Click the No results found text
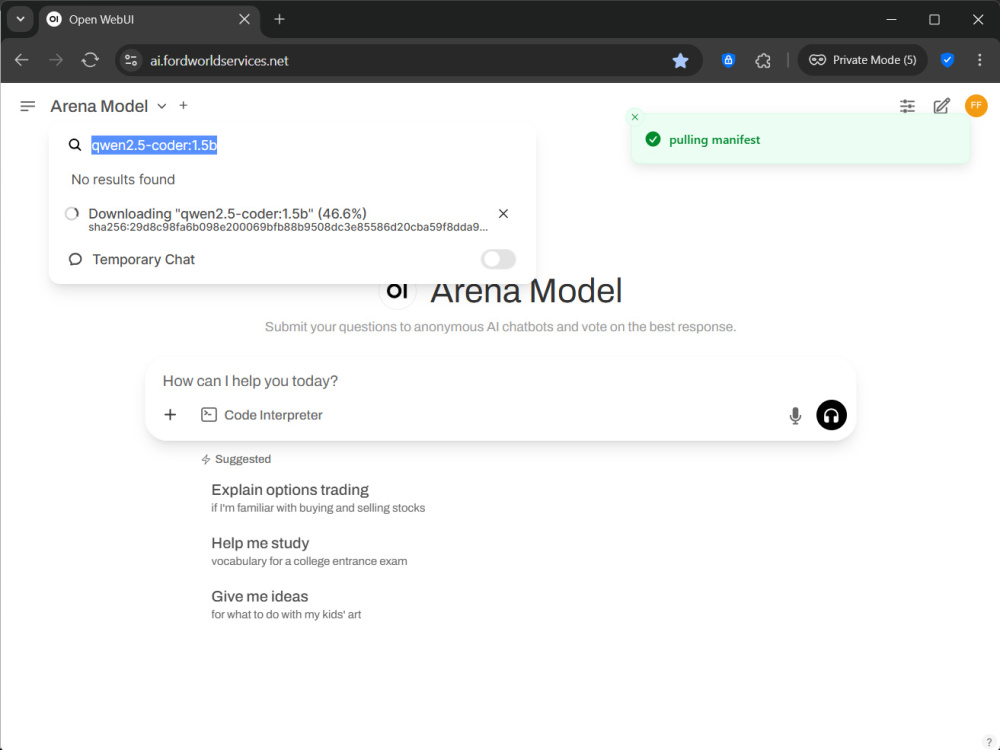 [x=123, y=180]
